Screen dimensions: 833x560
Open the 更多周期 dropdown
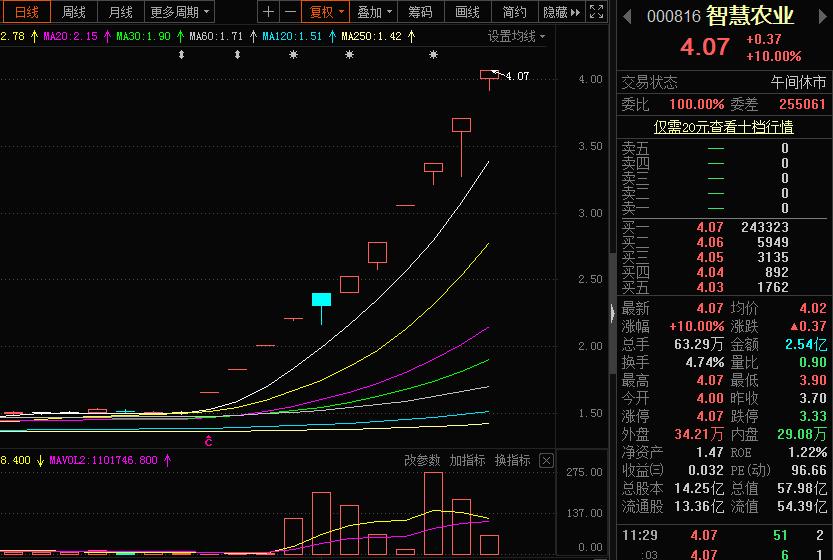click(180, 12)
